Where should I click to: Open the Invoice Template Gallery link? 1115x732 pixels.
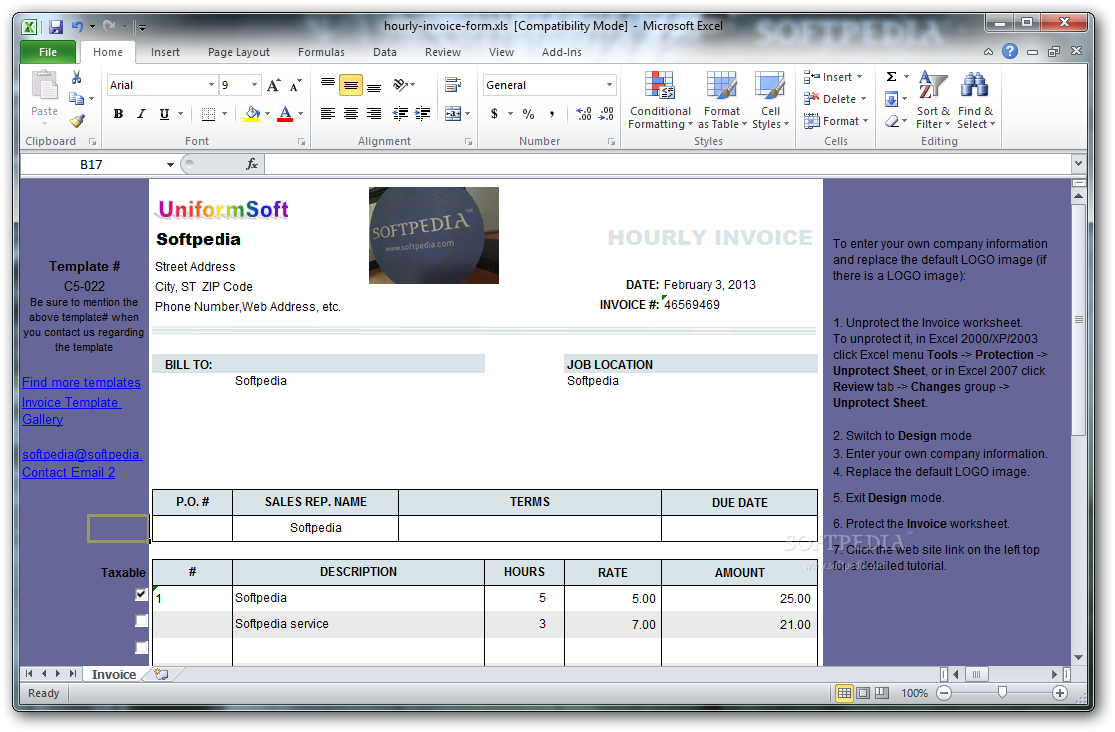(71, 410)
